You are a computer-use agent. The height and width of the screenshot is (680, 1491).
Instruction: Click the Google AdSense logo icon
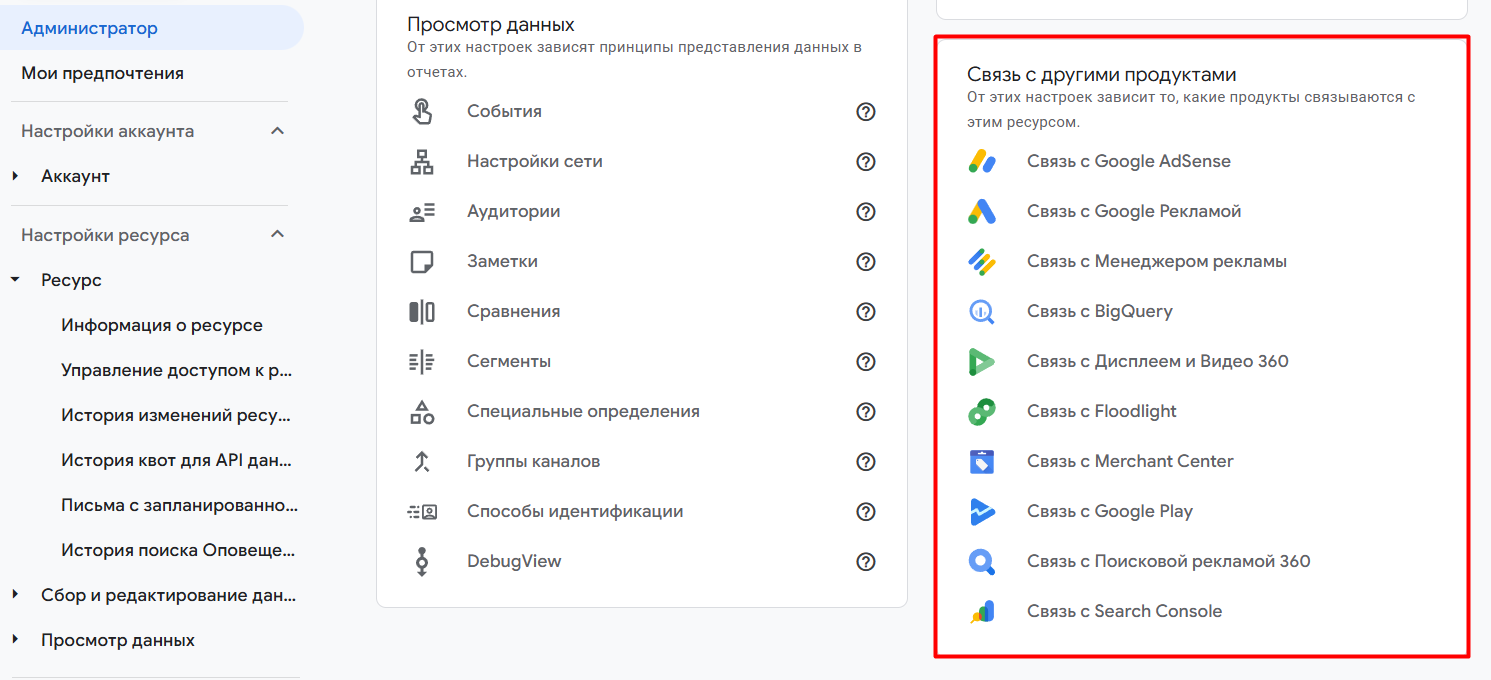coord(982,161)
